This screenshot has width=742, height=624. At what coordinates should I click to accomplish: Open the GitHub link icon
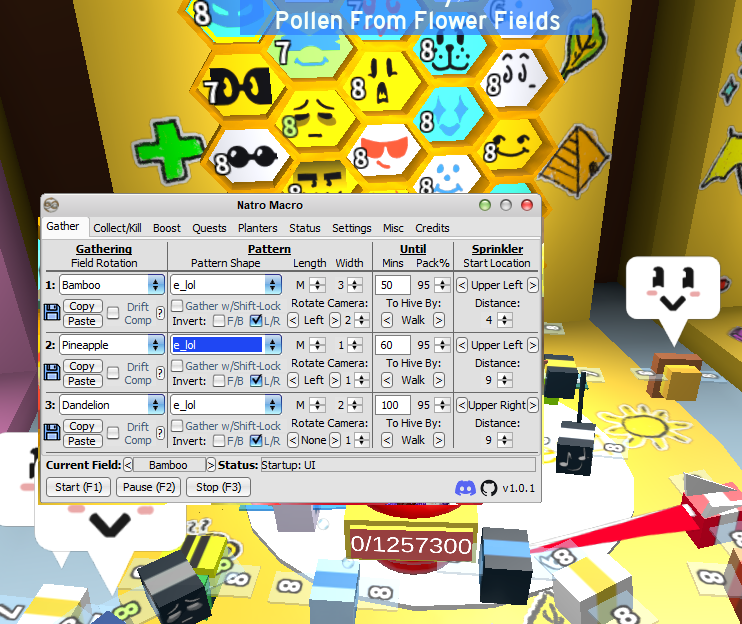[x=489, y=488]
